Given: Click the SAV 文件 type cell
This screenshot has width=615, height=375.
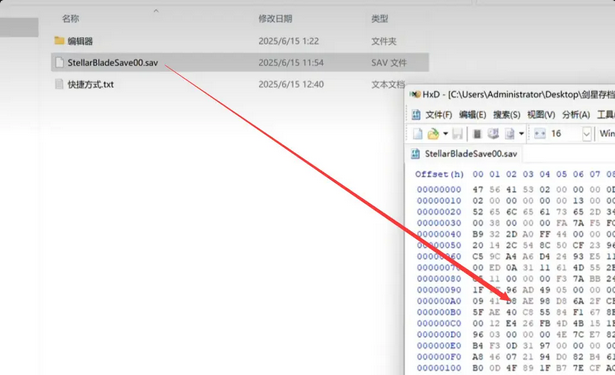Looking at the screenshot, I should click(x=389, y=62).
